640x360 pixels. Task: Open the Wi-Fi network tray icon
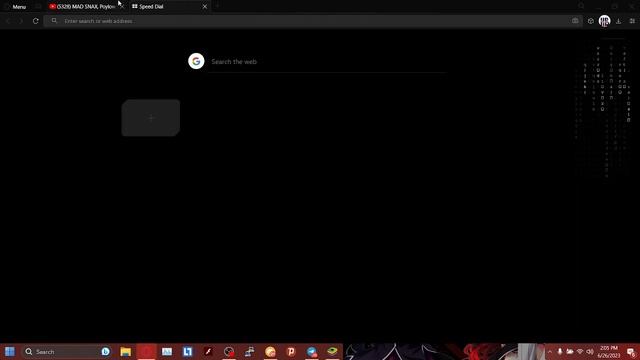(580, 351)
